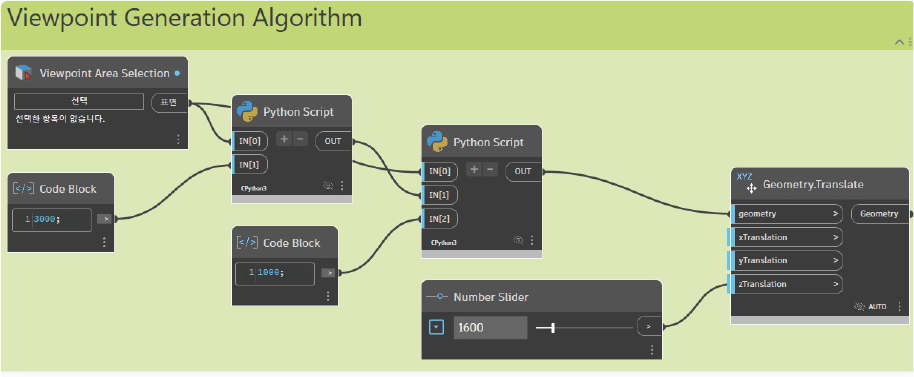Open the Viewpoint Area Selection node options dots
Viewport: 914px width, 377px height.
coord(178,139)
